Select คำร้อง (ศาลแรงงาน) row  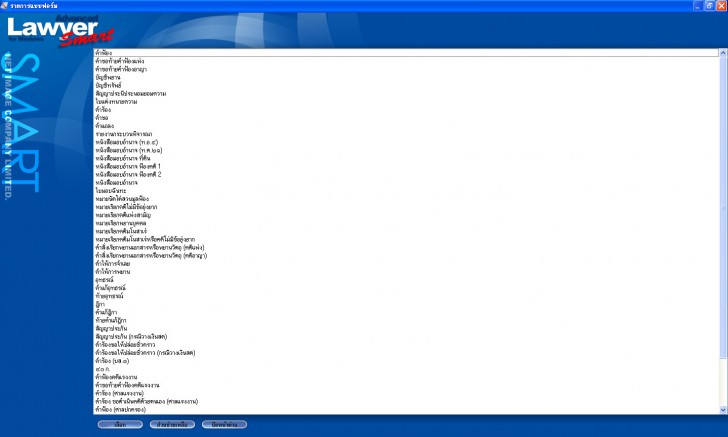(x=406, y=393)
